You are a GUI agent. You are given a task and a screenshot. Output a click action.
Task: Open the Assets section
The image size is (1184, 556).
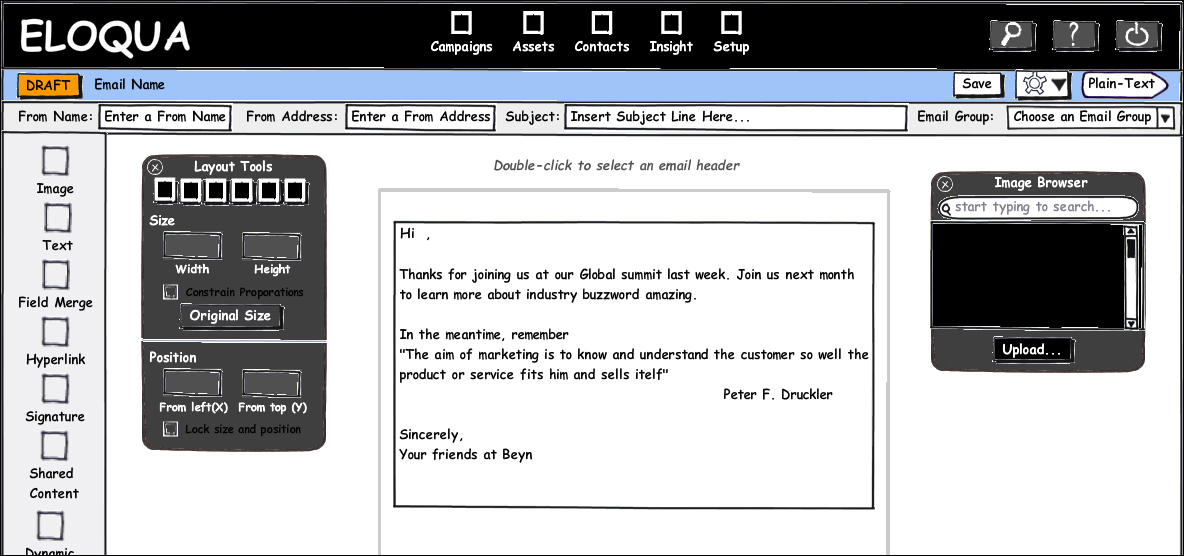[533, 33]
